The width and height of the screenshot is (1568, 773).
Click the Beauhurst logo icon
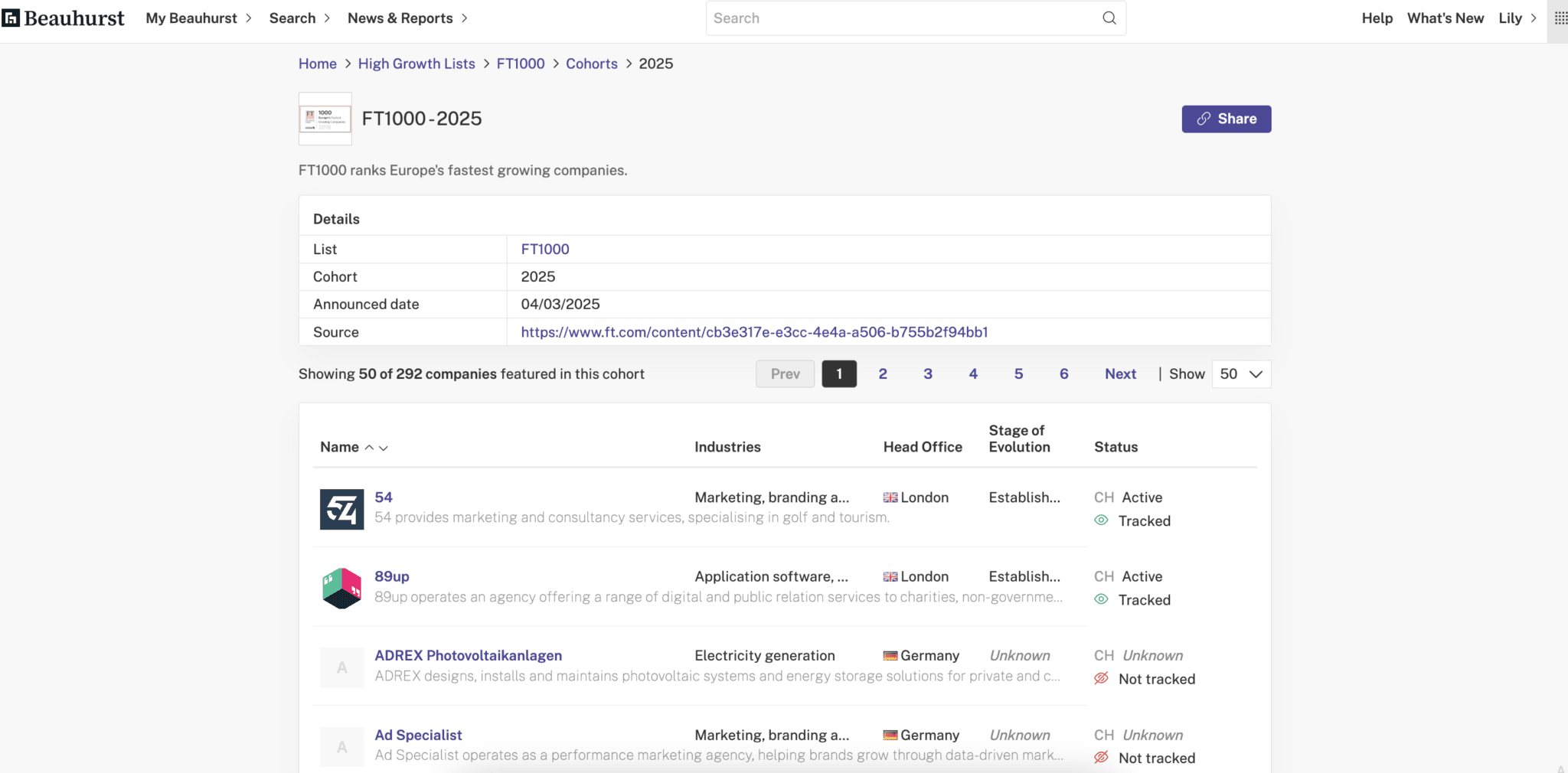(11, 18)
